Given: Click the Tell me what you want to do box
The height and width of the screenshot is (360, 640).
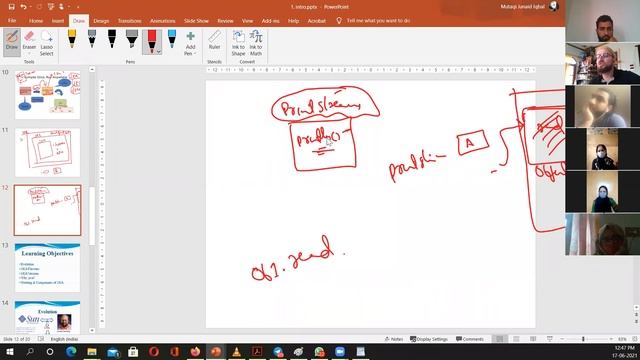Looking at the screenshot, I should click(378, 20).
